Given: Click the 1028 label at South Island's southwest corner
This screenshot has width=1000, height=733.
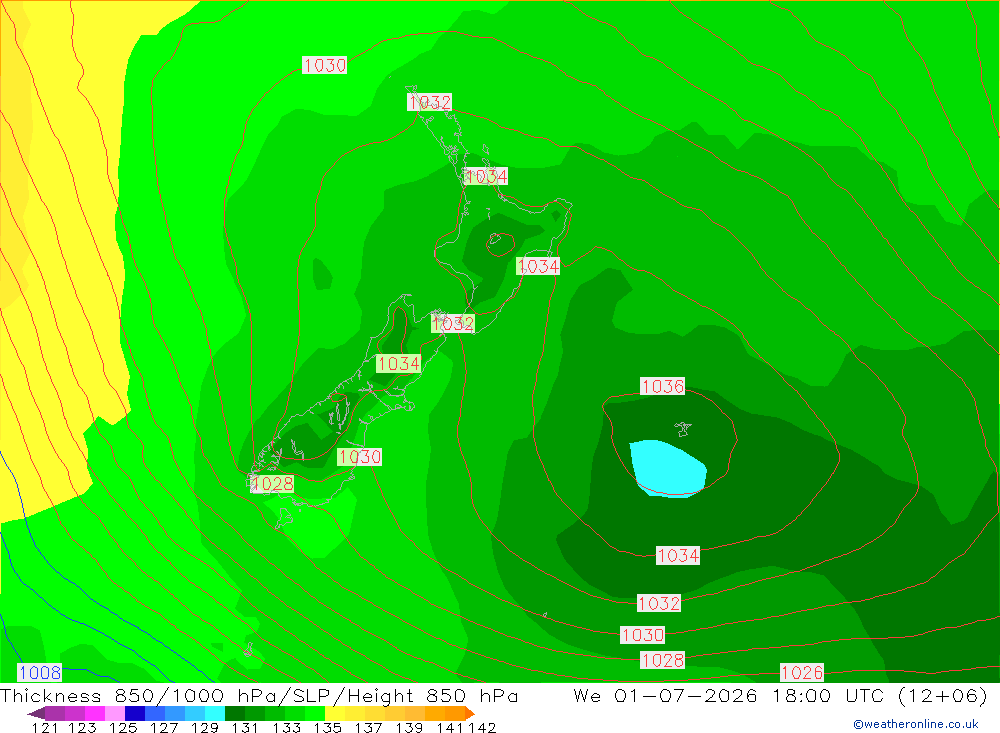Looking at the screenshot, I should [272, 484].
